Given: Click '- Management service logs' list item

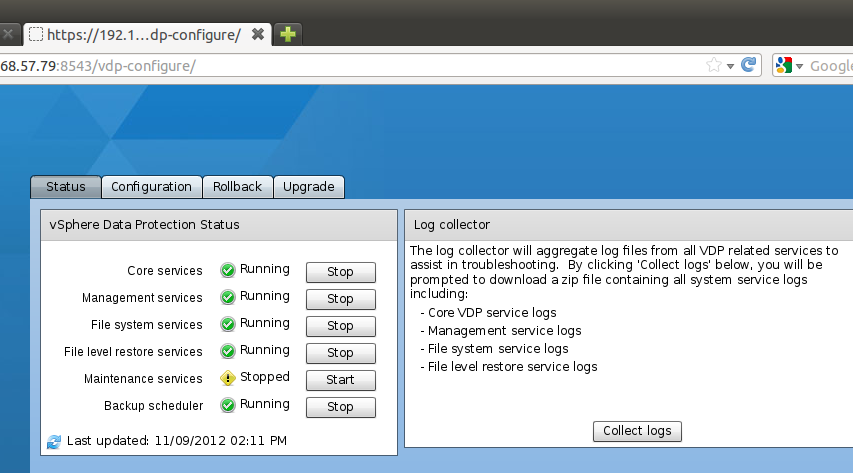Looking at the screenshot, I should click(501, 331).
